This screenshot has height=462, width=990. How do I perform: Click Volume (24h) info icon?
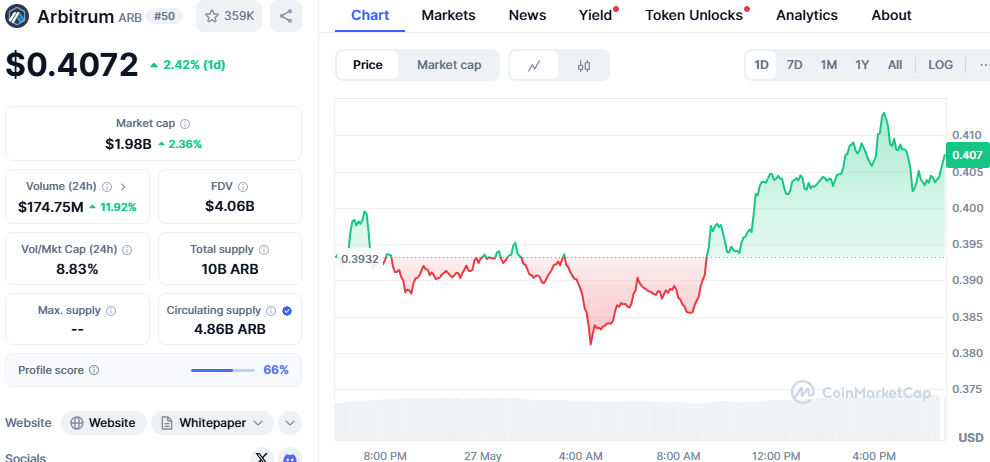[107, 187]
